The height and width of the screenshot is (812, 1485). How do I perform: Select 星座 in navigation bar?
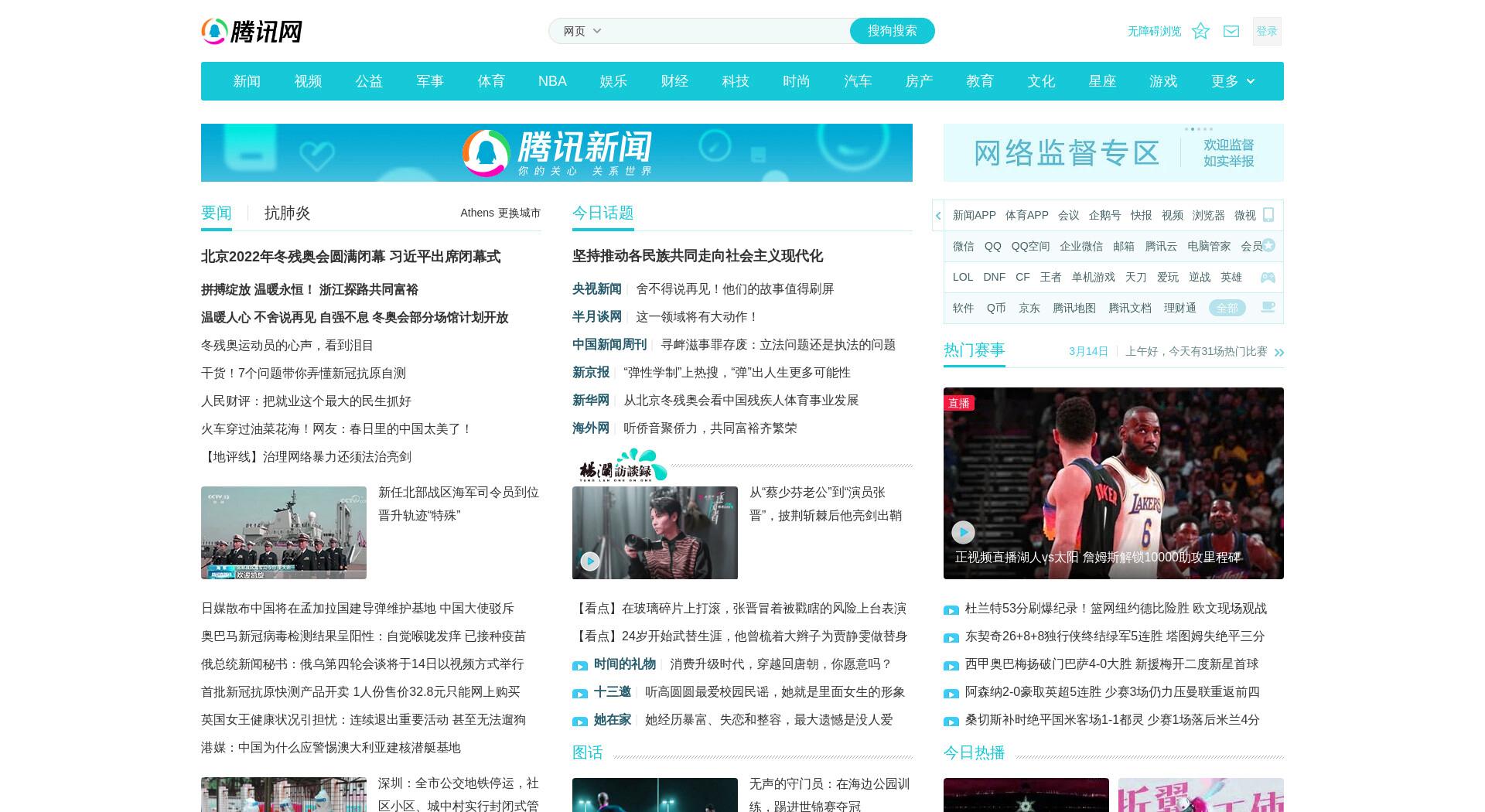1102,81
